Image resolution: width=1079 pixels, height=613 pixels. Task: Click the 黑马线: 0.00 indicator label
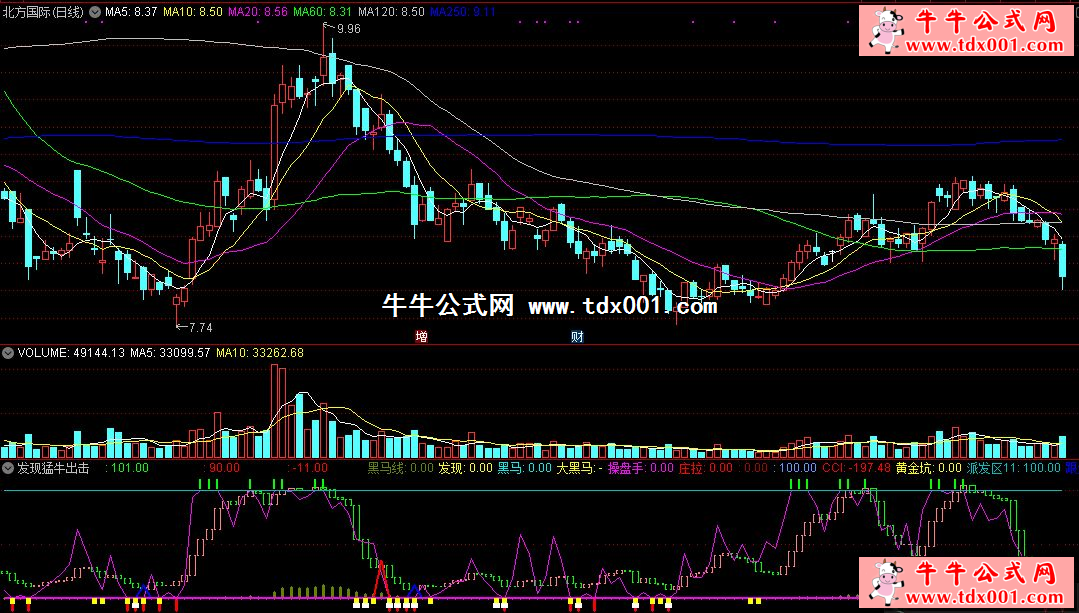click(x=400, y=468)
